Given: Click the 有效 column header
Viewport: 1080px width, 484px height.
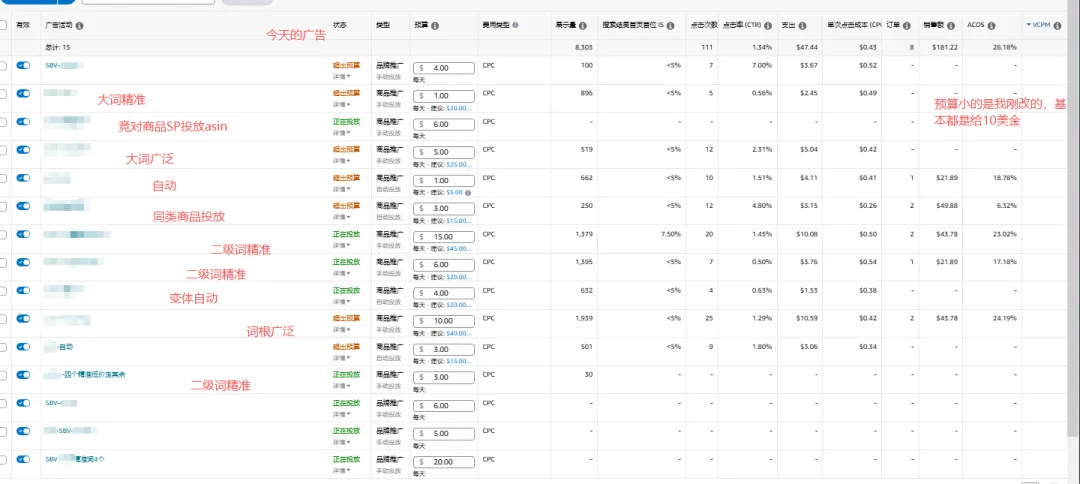Looking at the screenshot, I should 23,25.
